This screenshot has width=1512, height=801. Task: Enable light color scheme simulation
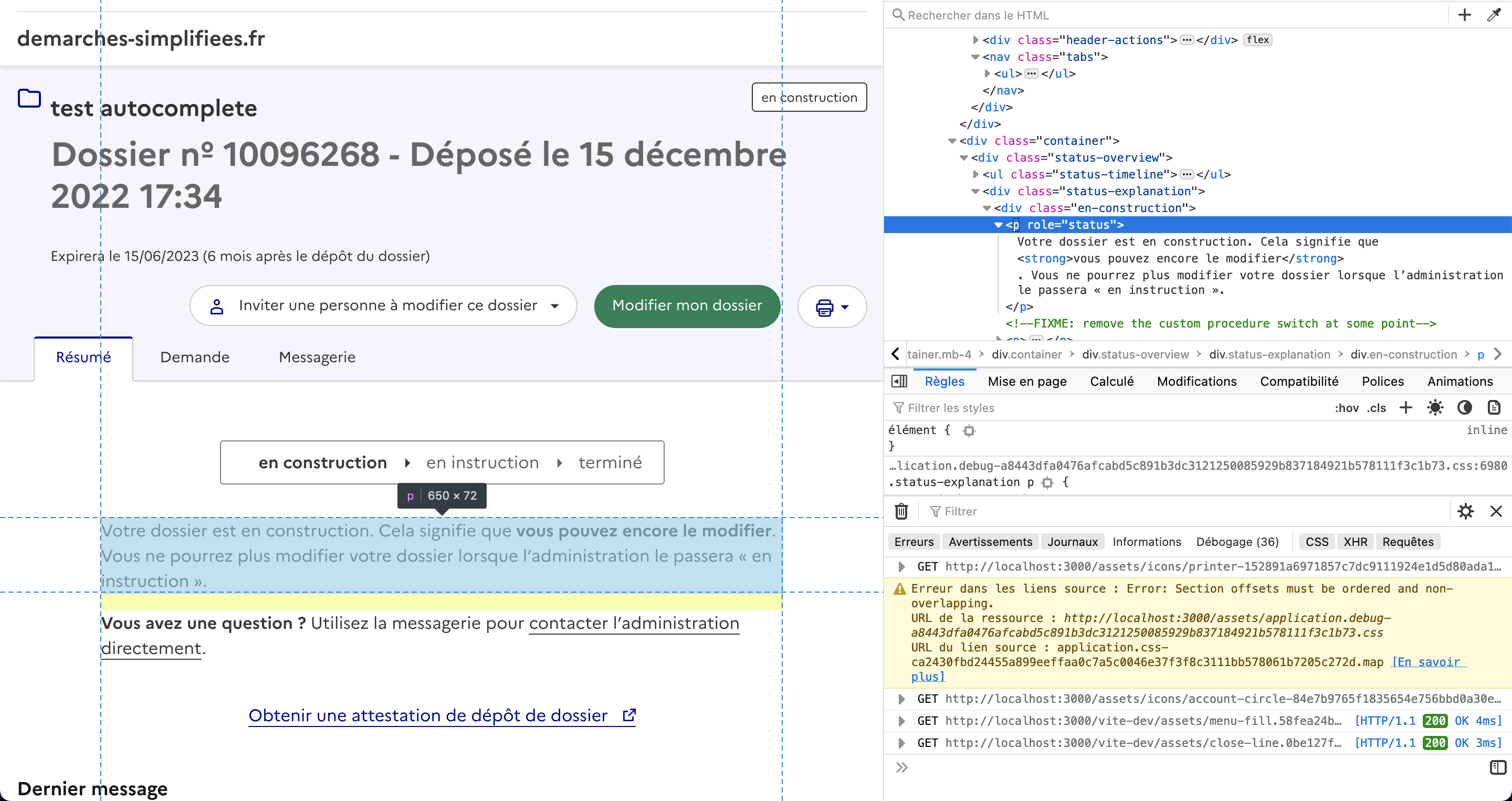(x=1435, y=407)
